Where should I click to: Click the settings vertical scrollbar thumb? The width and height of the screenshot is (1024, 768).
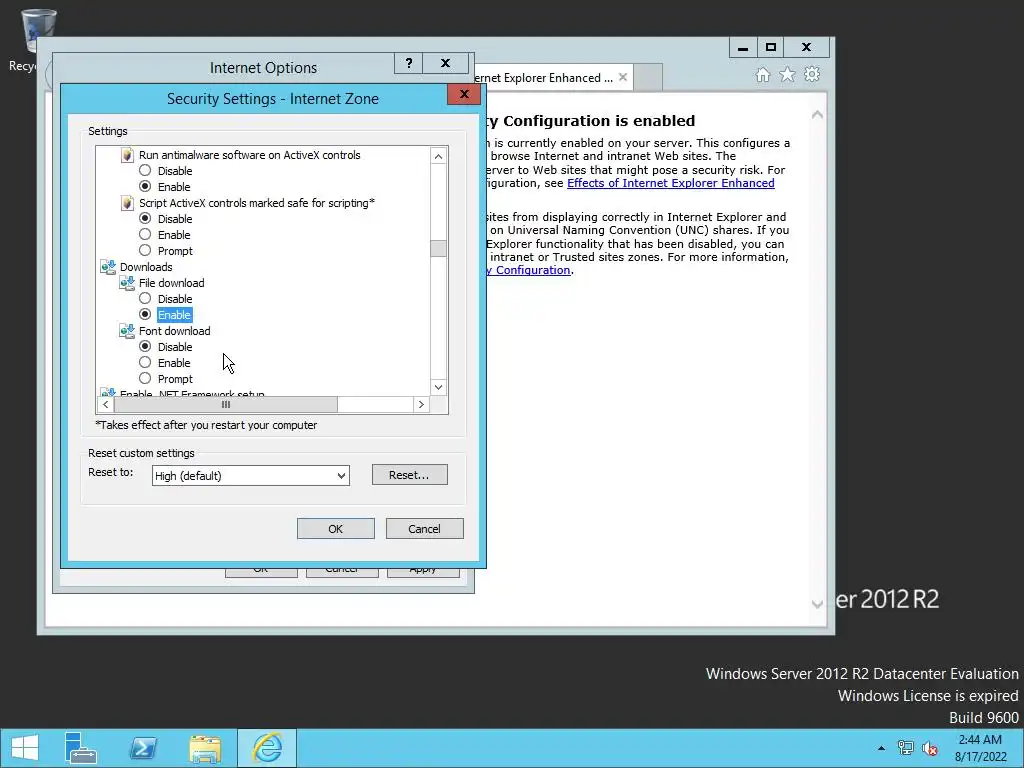coord(438,249)
